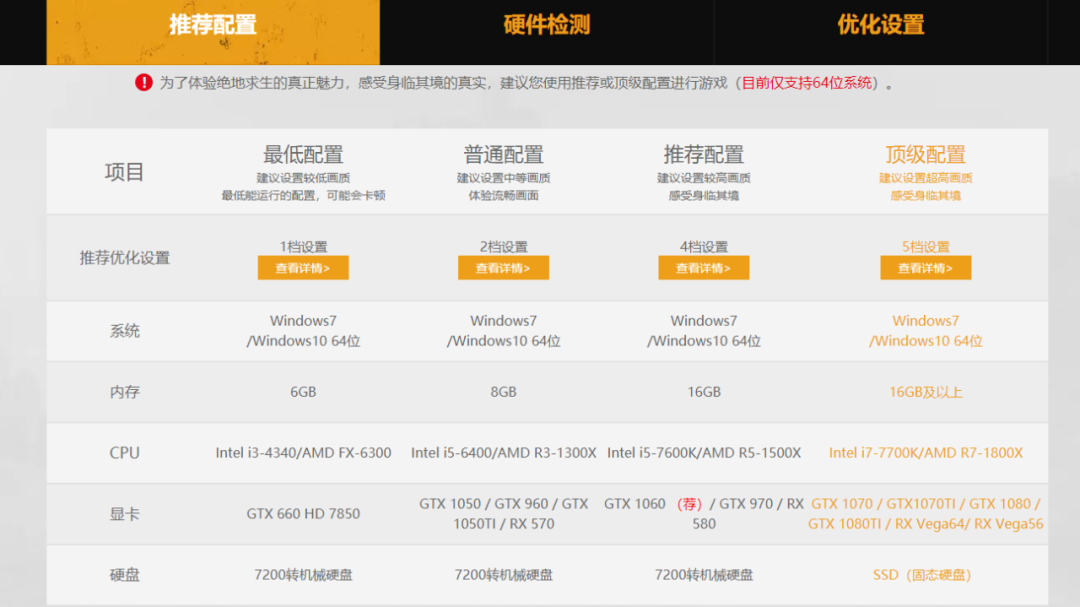1080x607 pixels.
Task: Click the 8GB memory cell
Action: 503,392
